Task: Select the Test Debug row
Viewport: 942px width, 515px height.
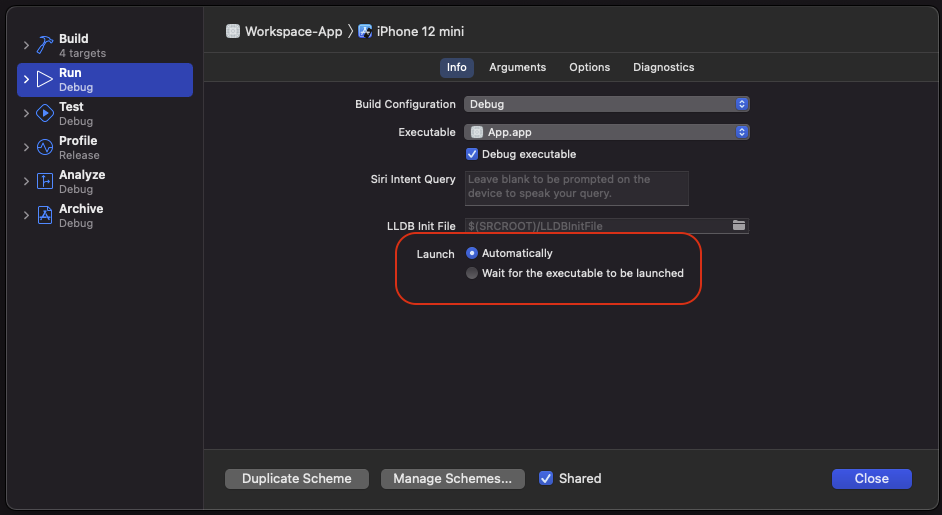Action: [x=105, y=114]
